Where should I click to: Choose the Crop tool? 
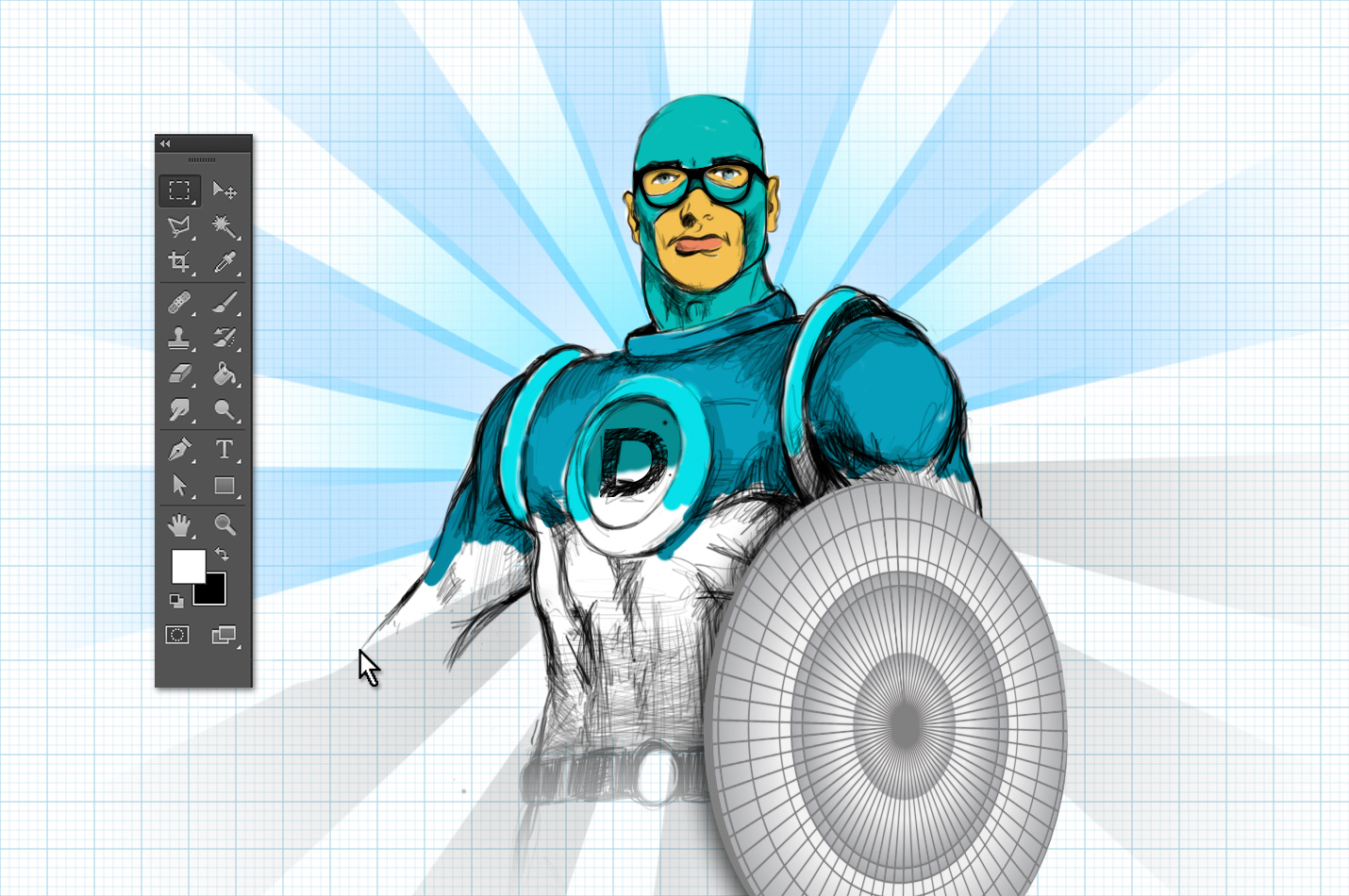click(x=179, y=262)
